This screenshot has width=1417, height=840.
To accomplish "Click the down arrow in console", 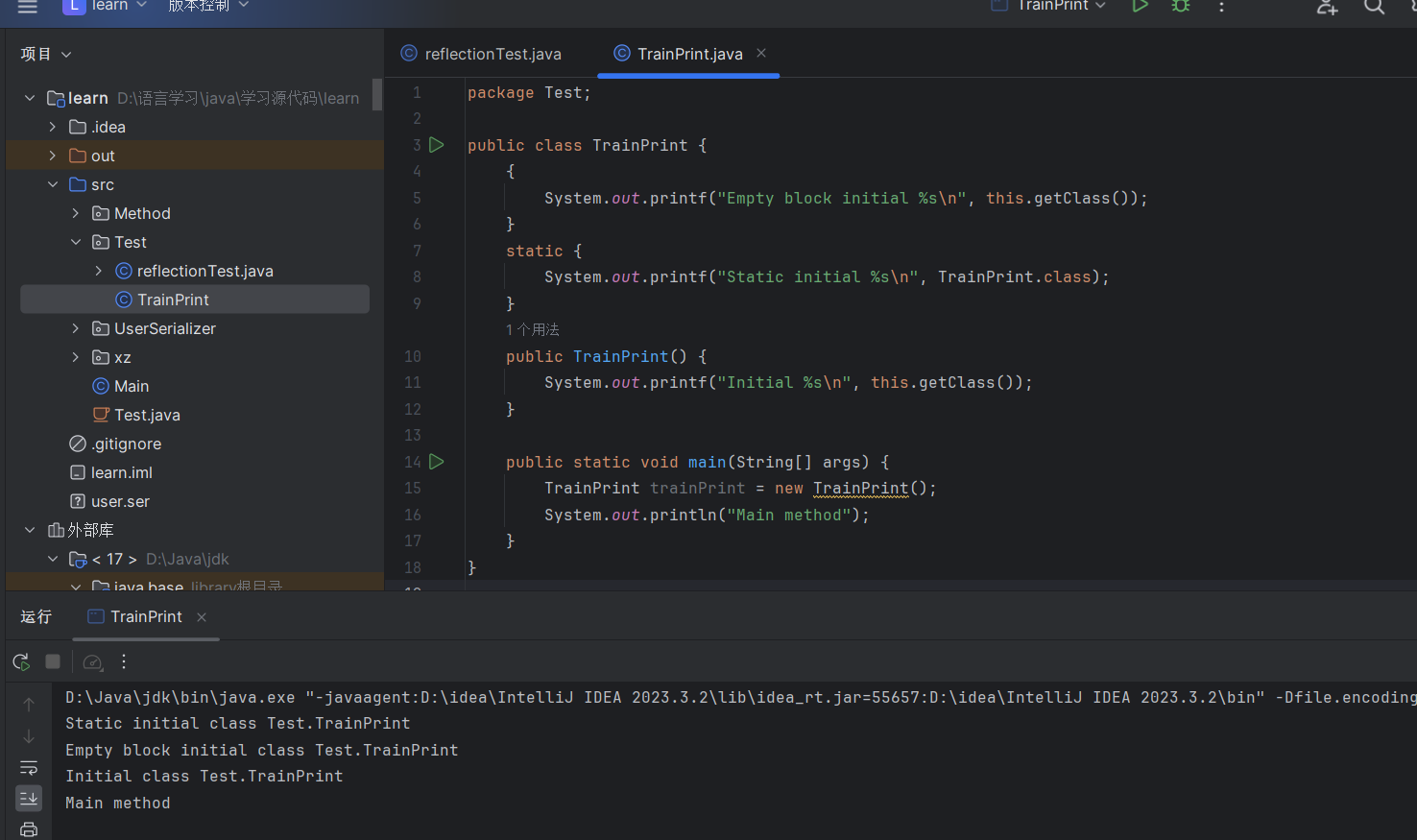I will click(x=29, y=736).
